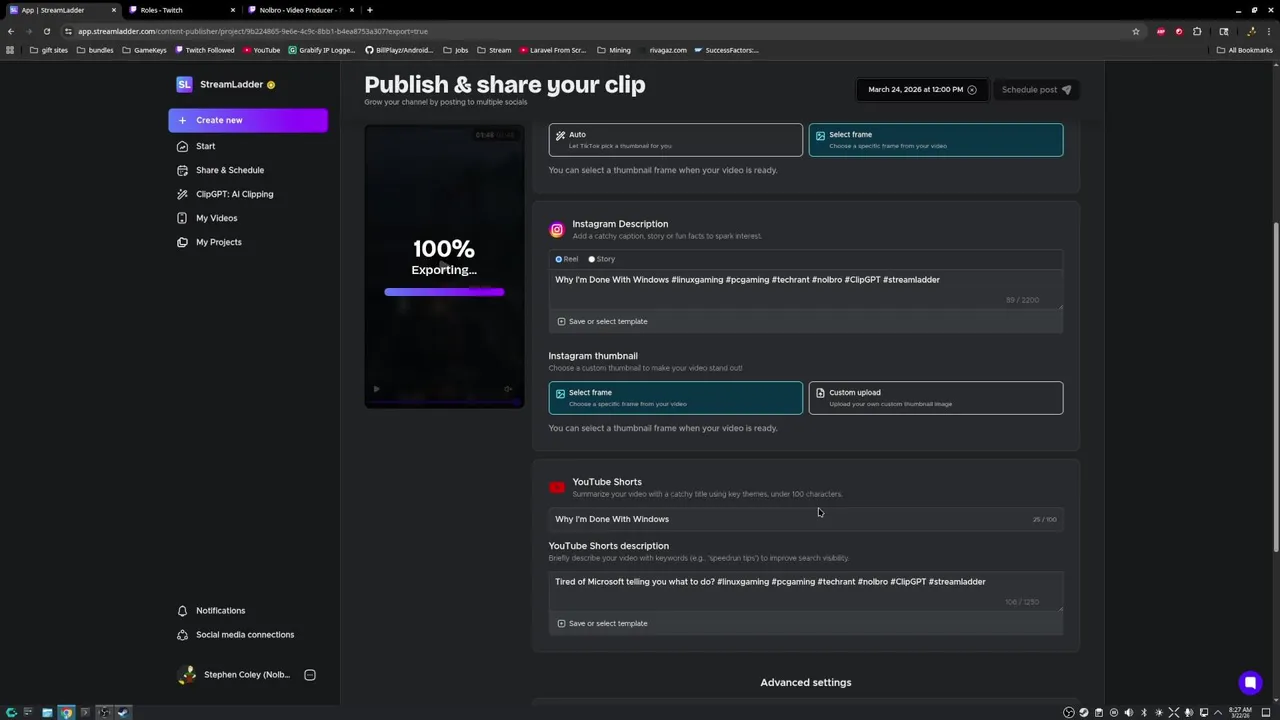The width and height of the screenshot is (1280, 720).
Task: Switch to Nolbro - Video Producer tab
Action: pyautogui.click(x=300, y=10)
